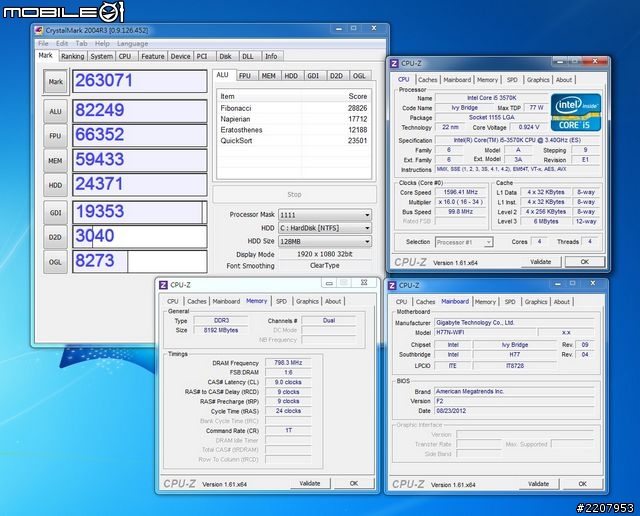Select OGL results sub-tab
The width and height of the screenshot is (640, 516).
[x=359, y=76]
